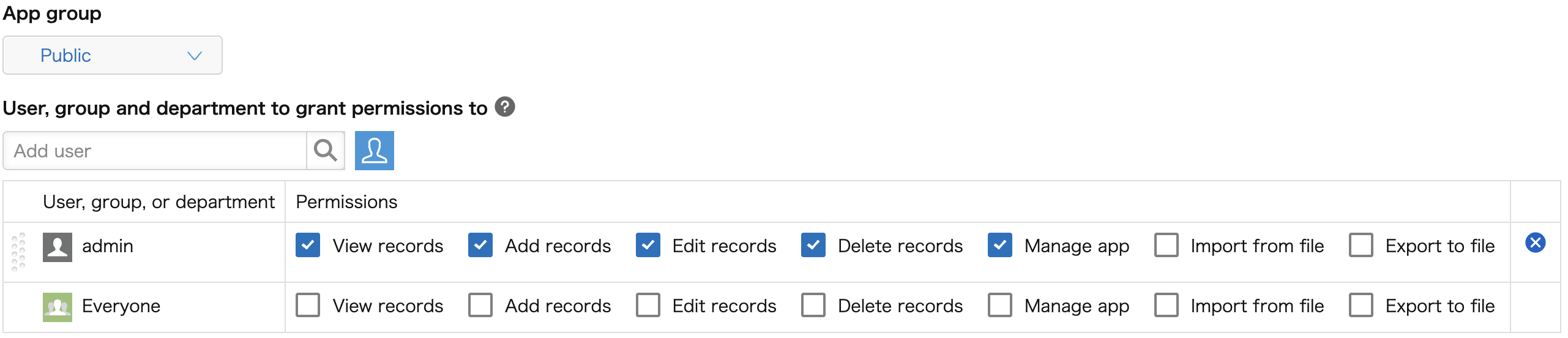This screenshot has height=338, width=1568.
Task: Check Add records for Everyone
Action: pyautogui.click(x=480, y=305)
